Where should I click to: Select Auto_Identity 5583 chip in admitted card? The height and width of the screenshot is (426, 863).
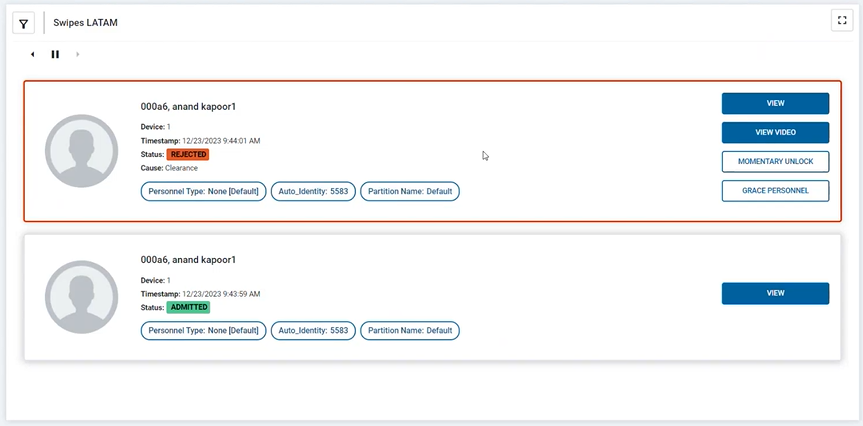pyautogui.click(x=313, y=330)
